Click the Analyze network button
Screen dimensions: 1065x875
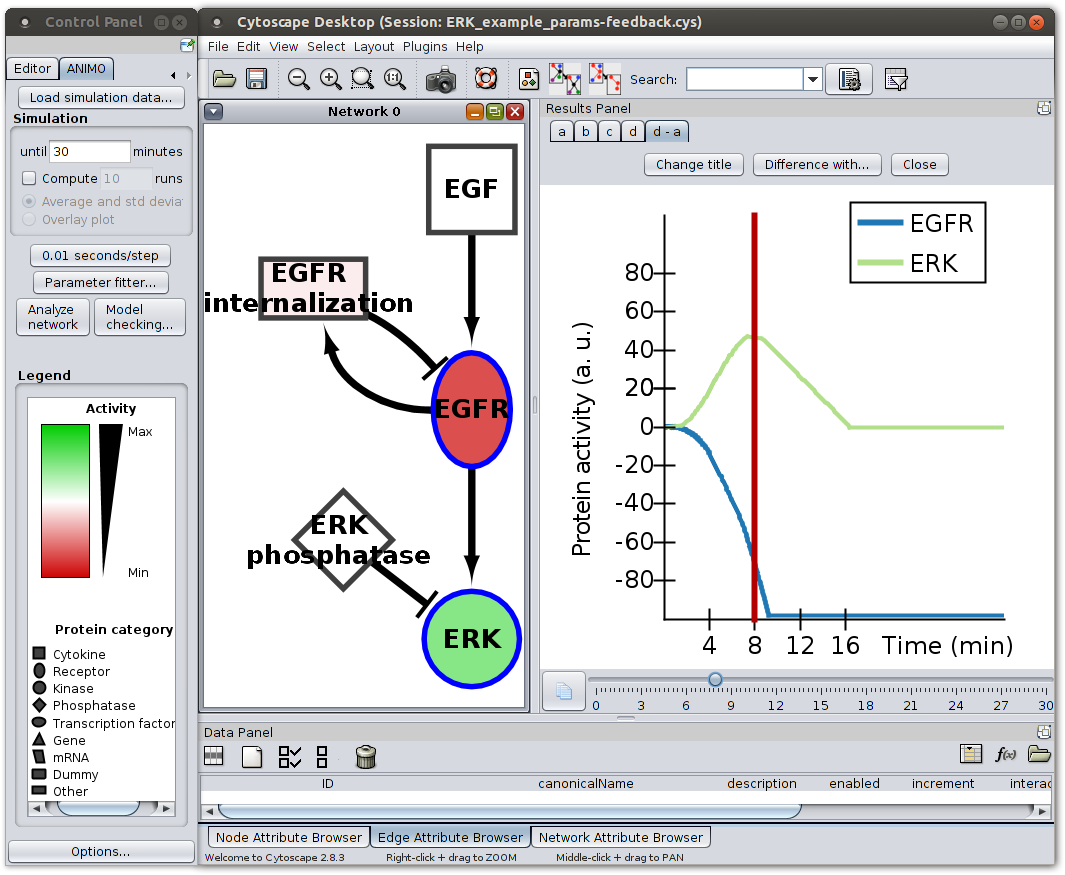[x=53, y=317]
